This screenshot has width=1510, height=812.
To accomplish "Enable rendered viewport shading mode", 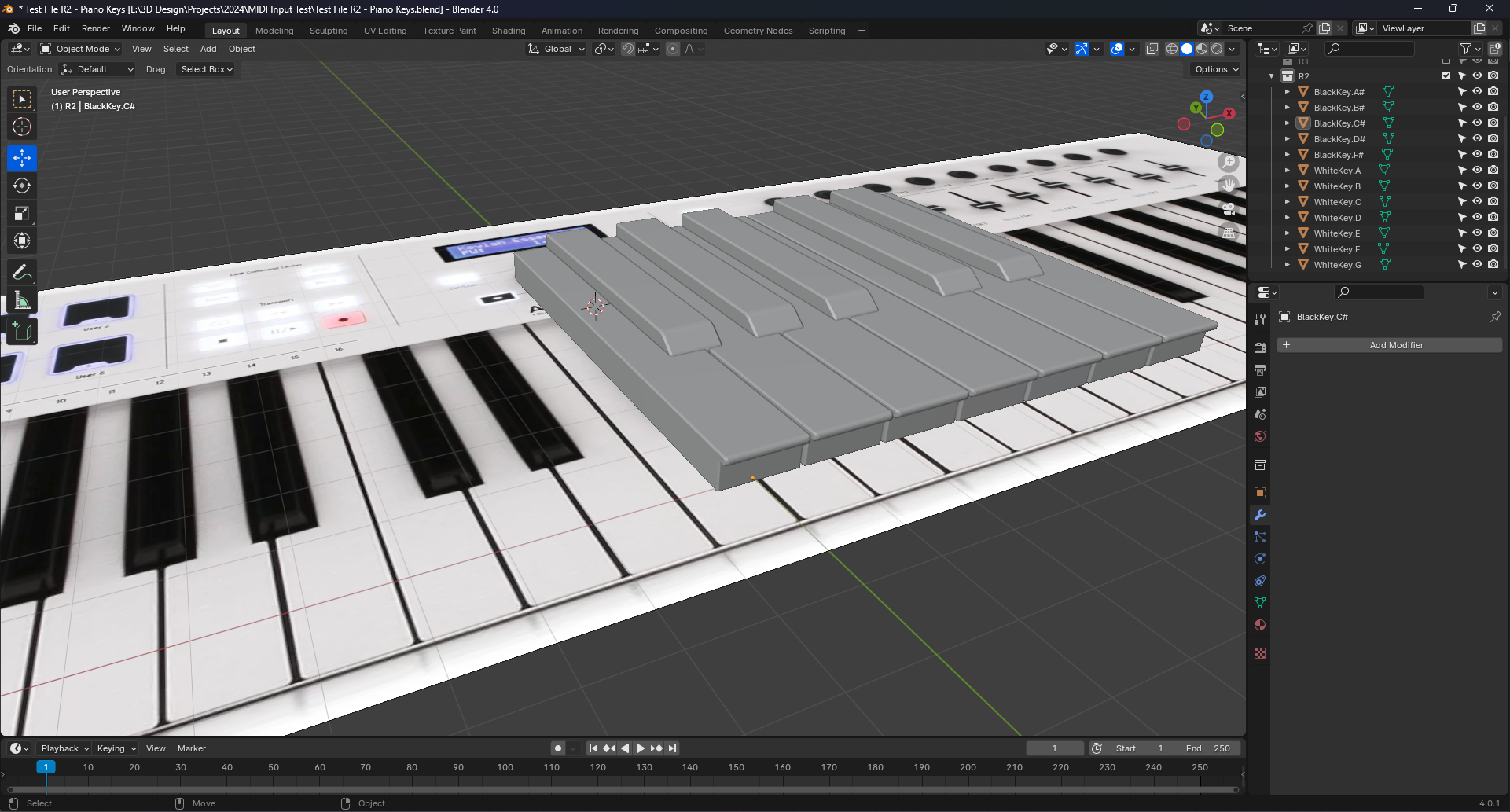I will pyautogui.click(x=1218, y=49).
